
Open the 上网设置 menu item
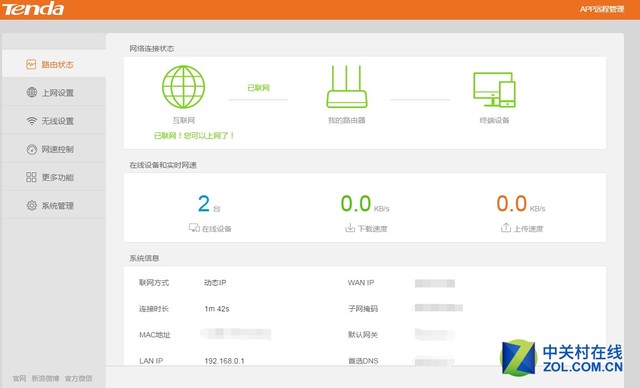pyautogui.click(x=54, y=93)
